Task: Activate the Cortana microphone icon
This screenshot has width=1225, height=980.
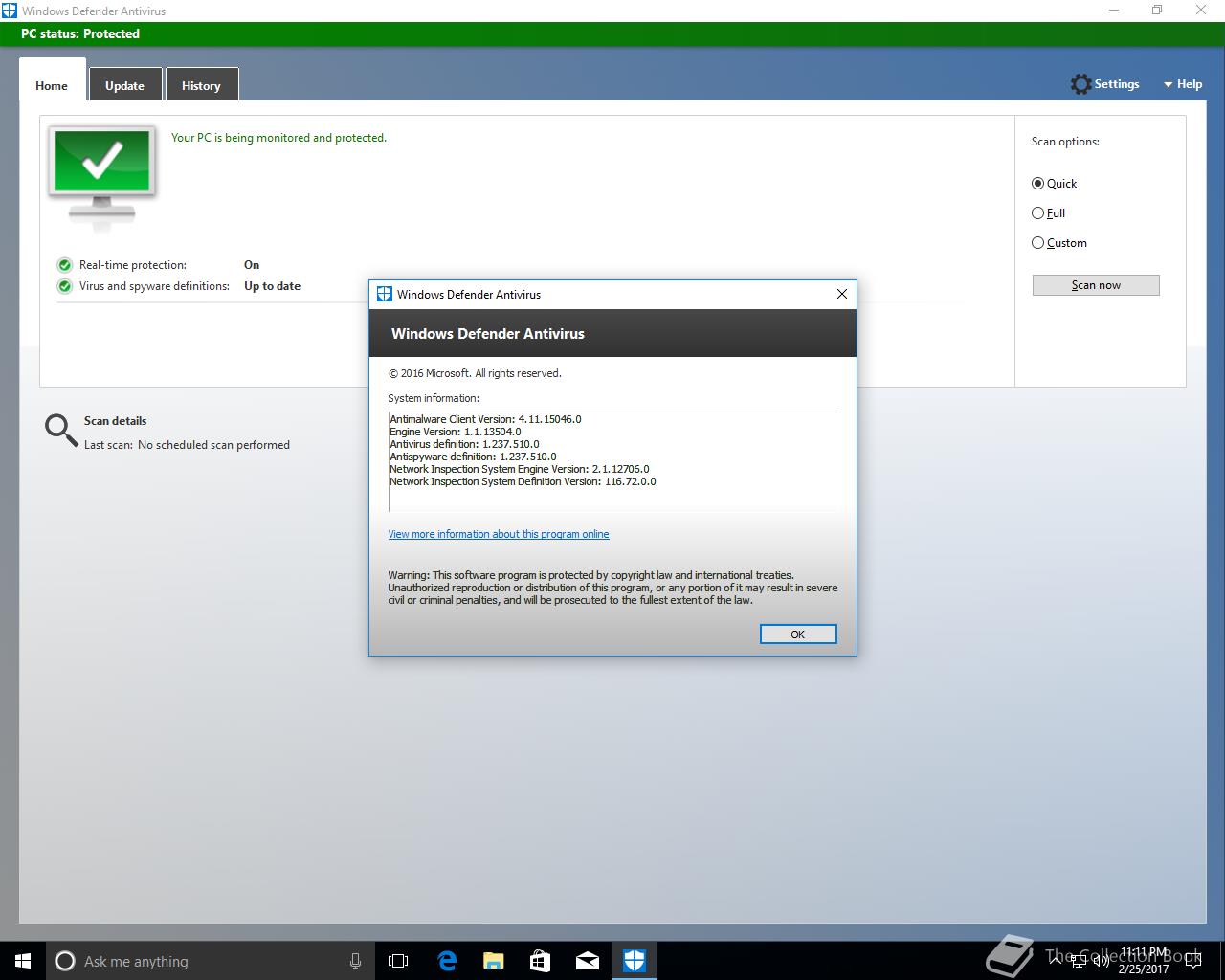Action: pos(355,961)
